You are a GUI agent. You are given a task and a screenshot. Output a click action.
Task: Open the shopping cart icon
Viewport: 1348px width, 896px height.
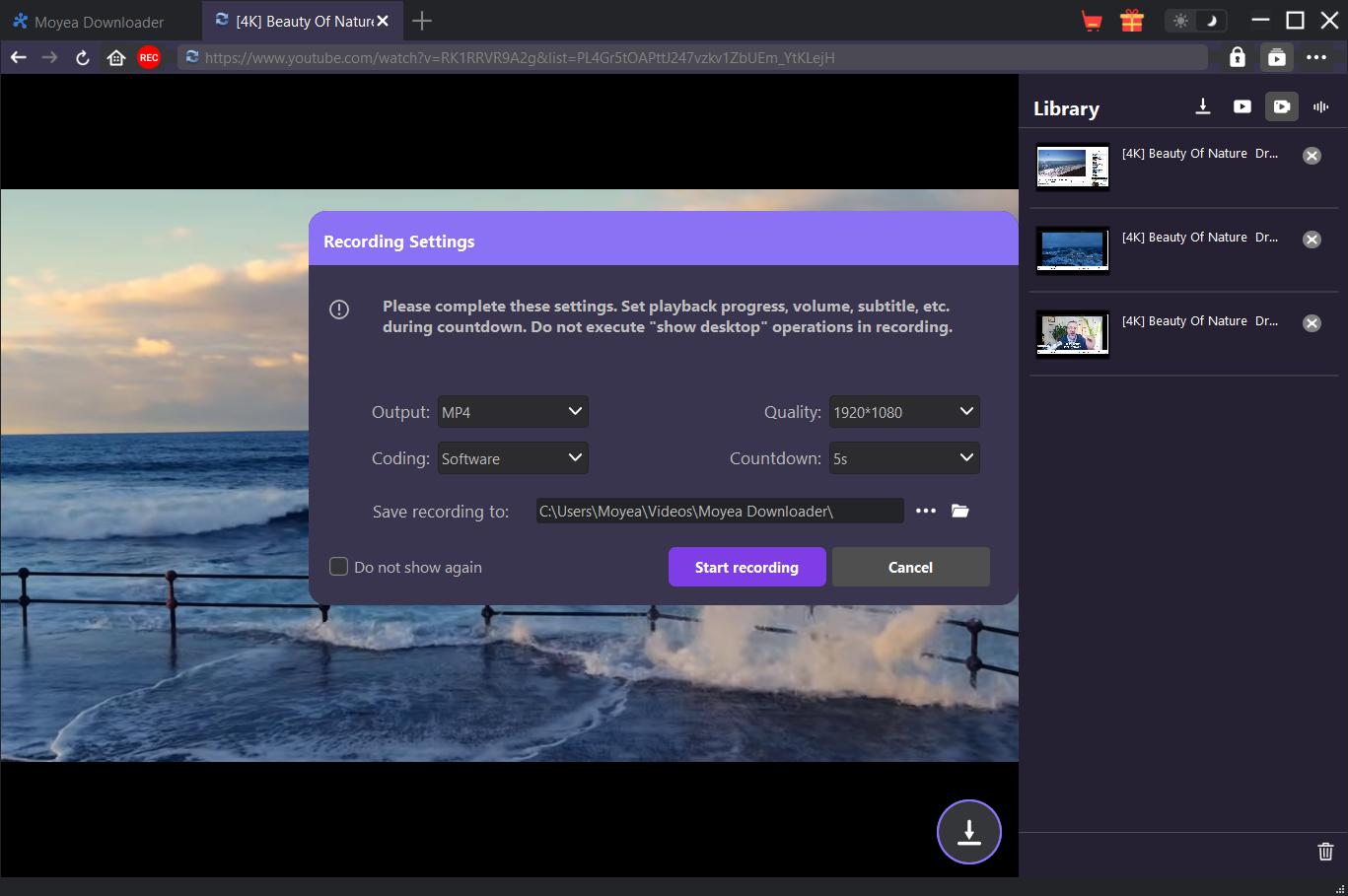1091,21
